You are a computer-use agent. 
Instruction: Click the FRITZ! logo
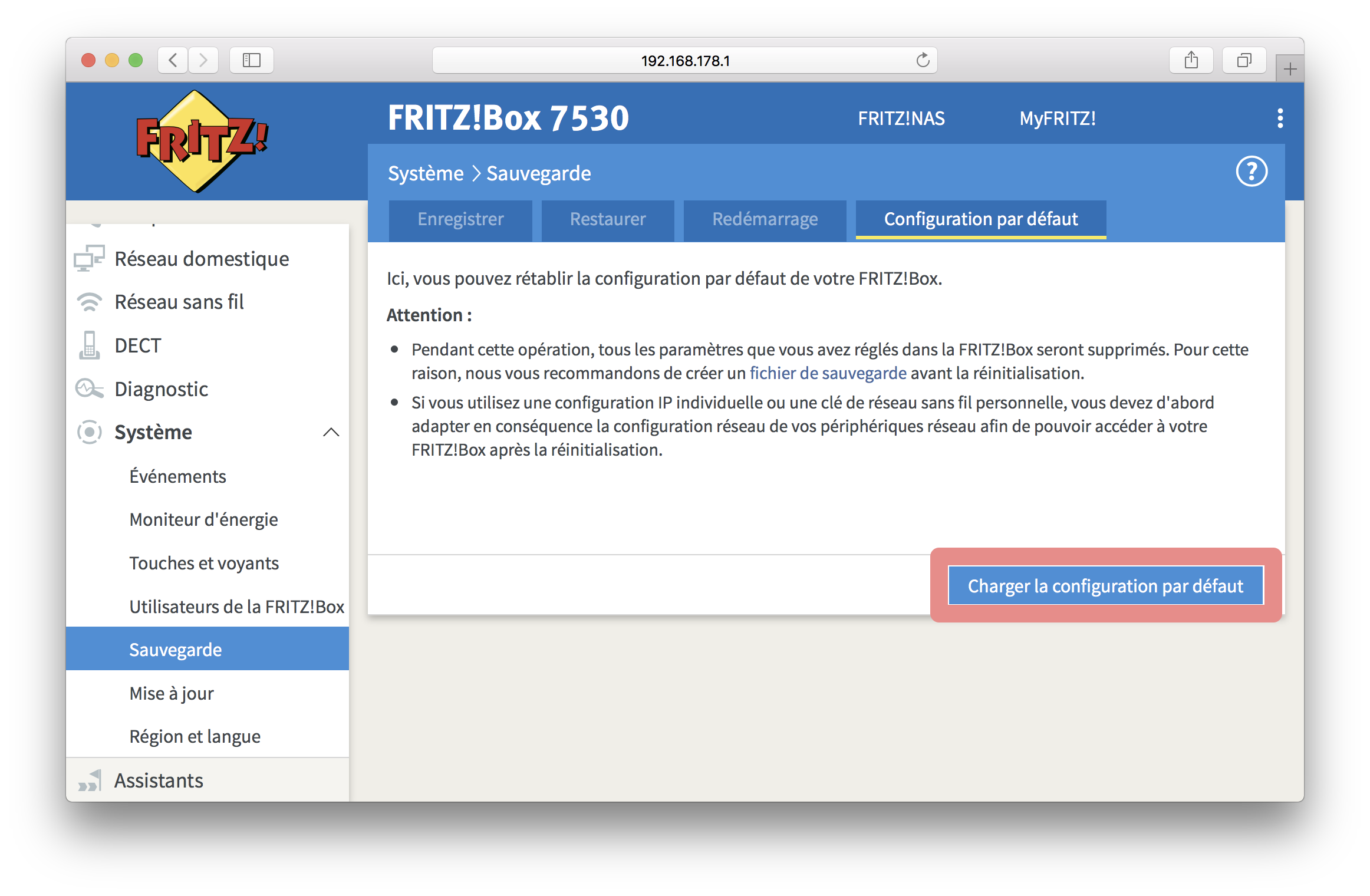point(201,141)
